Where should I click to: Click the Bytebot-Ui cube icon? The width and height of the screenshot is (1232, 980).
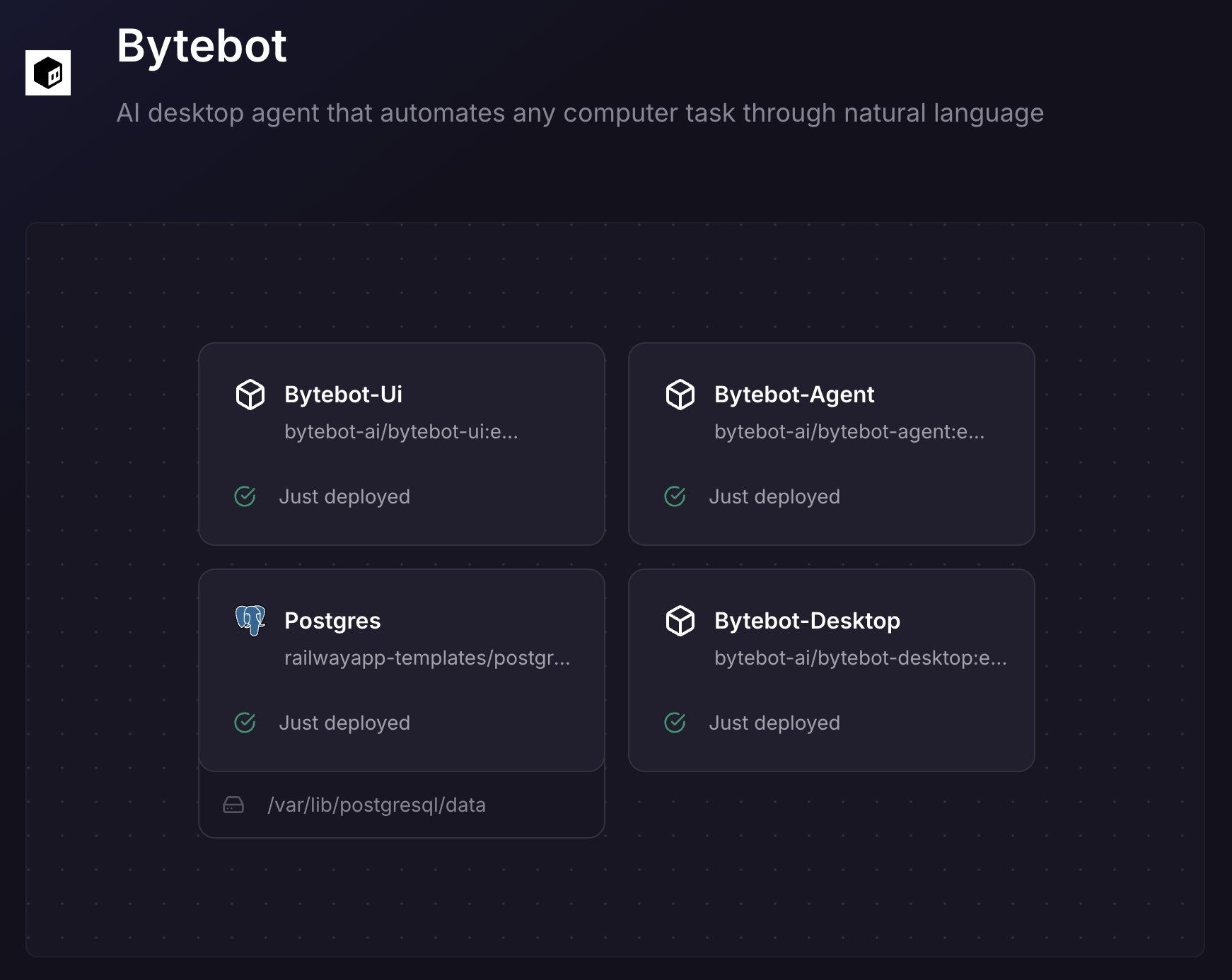pyautogui.click(x=250, y=395)
